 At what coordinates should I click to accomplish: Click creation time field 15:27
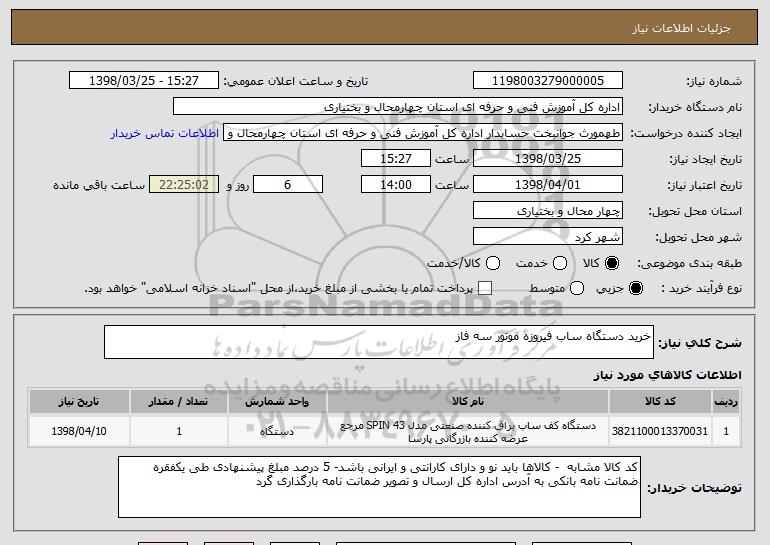click(396, 159)
